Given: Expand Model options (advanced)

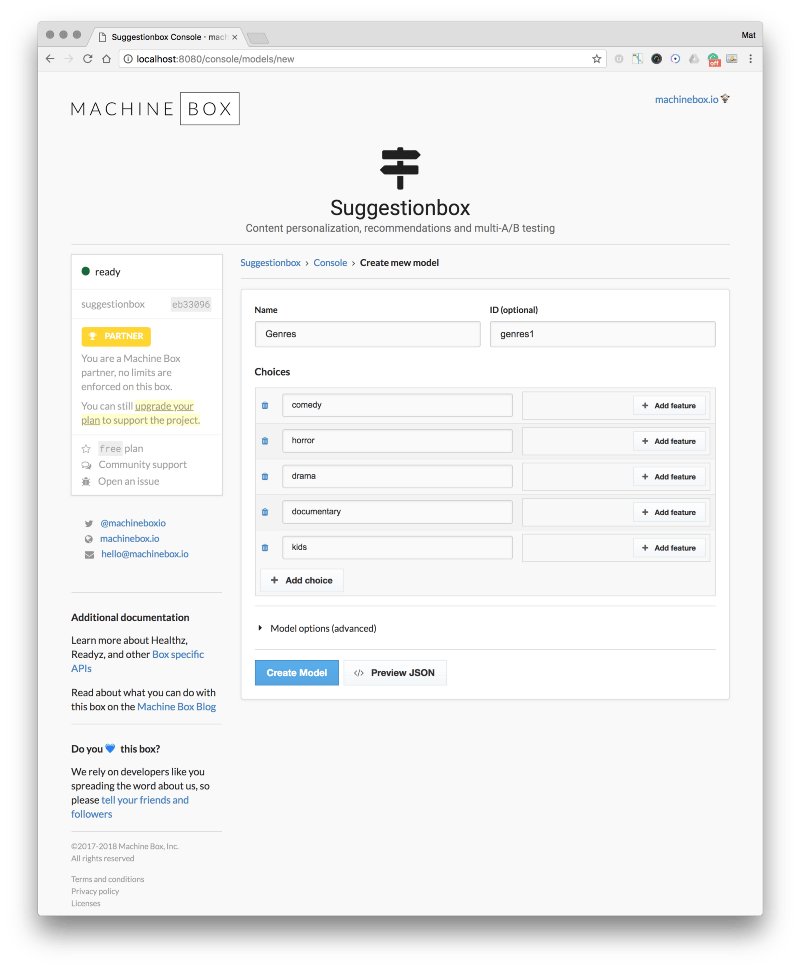Looking at the screenshot, I should 317,628.
